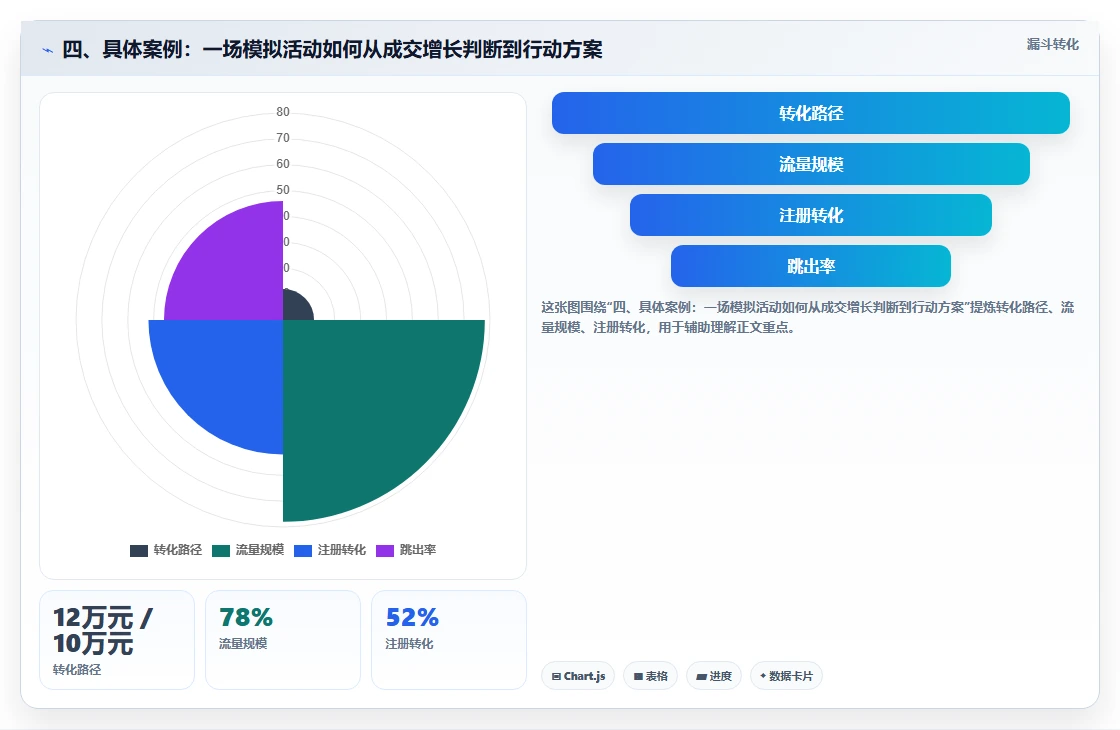Click the axis label 60 on chart
Viewport: 1120px width, 730px height.
[283, 164]
